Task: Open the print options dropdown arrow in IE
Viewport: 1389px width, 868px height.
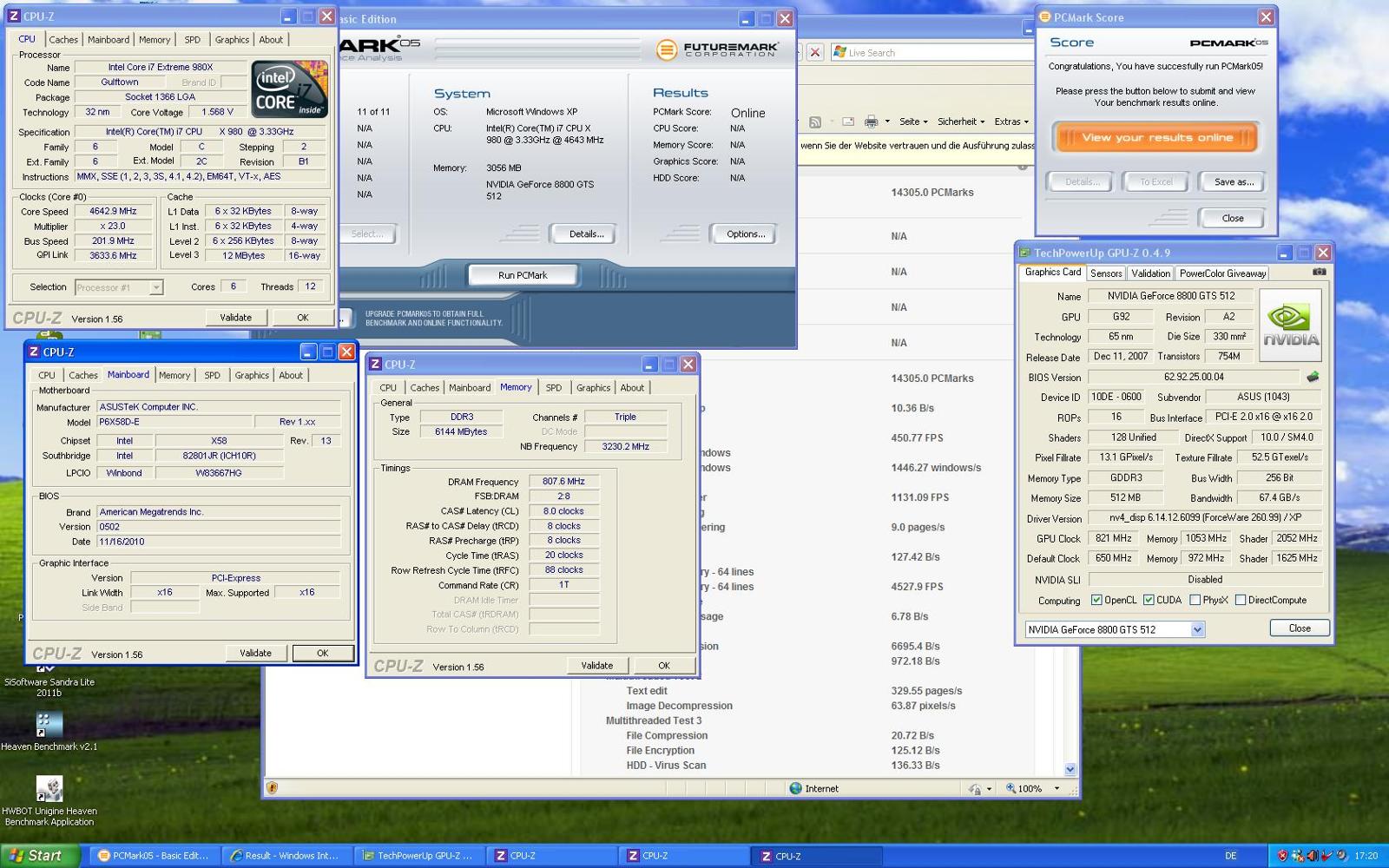Action: click(886, 122)
